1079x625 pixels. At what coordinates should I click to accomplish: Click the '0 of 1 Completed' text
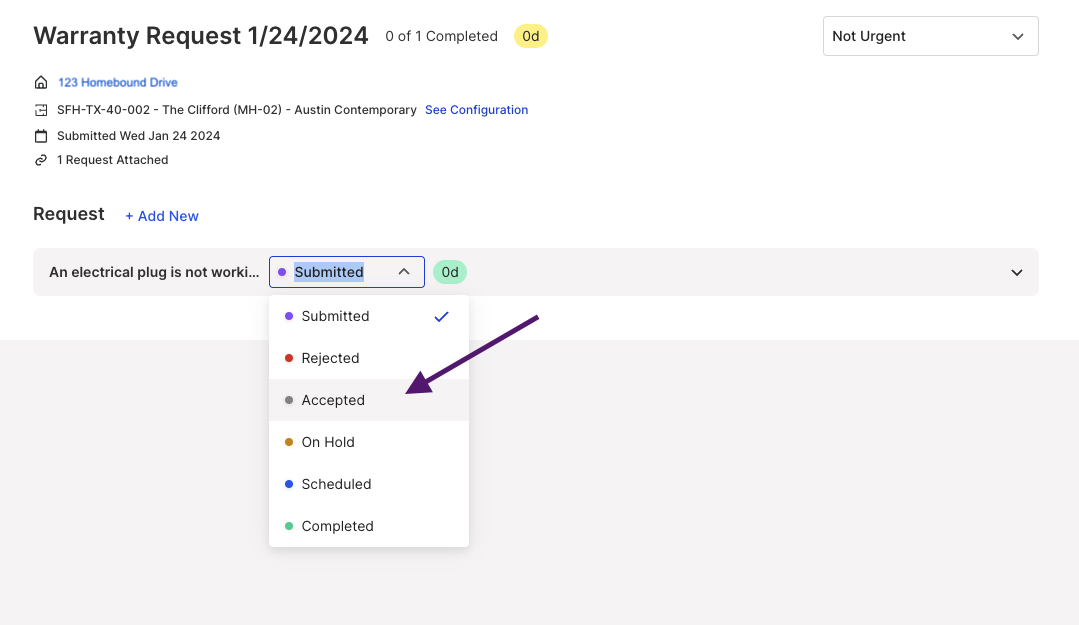click(x=441, y=36)
